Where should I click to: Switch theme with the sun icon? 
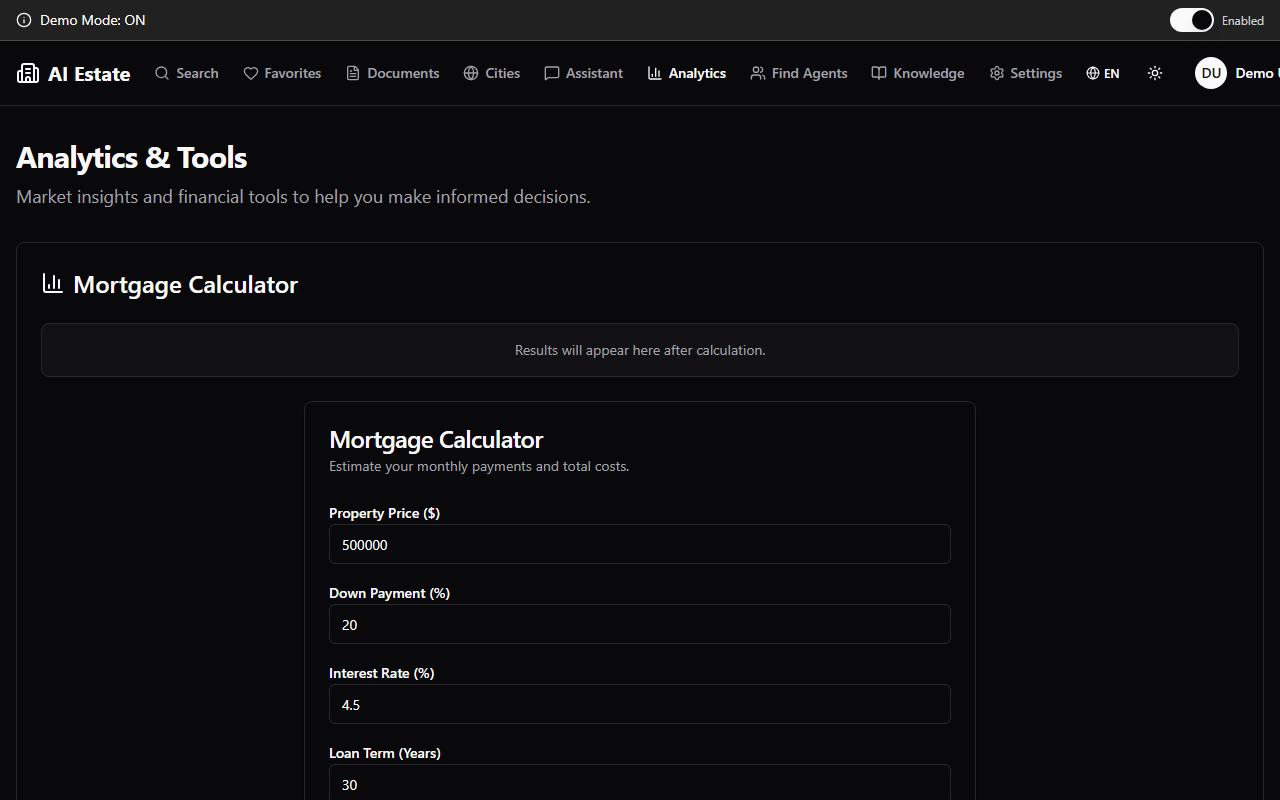(1155, 73)
